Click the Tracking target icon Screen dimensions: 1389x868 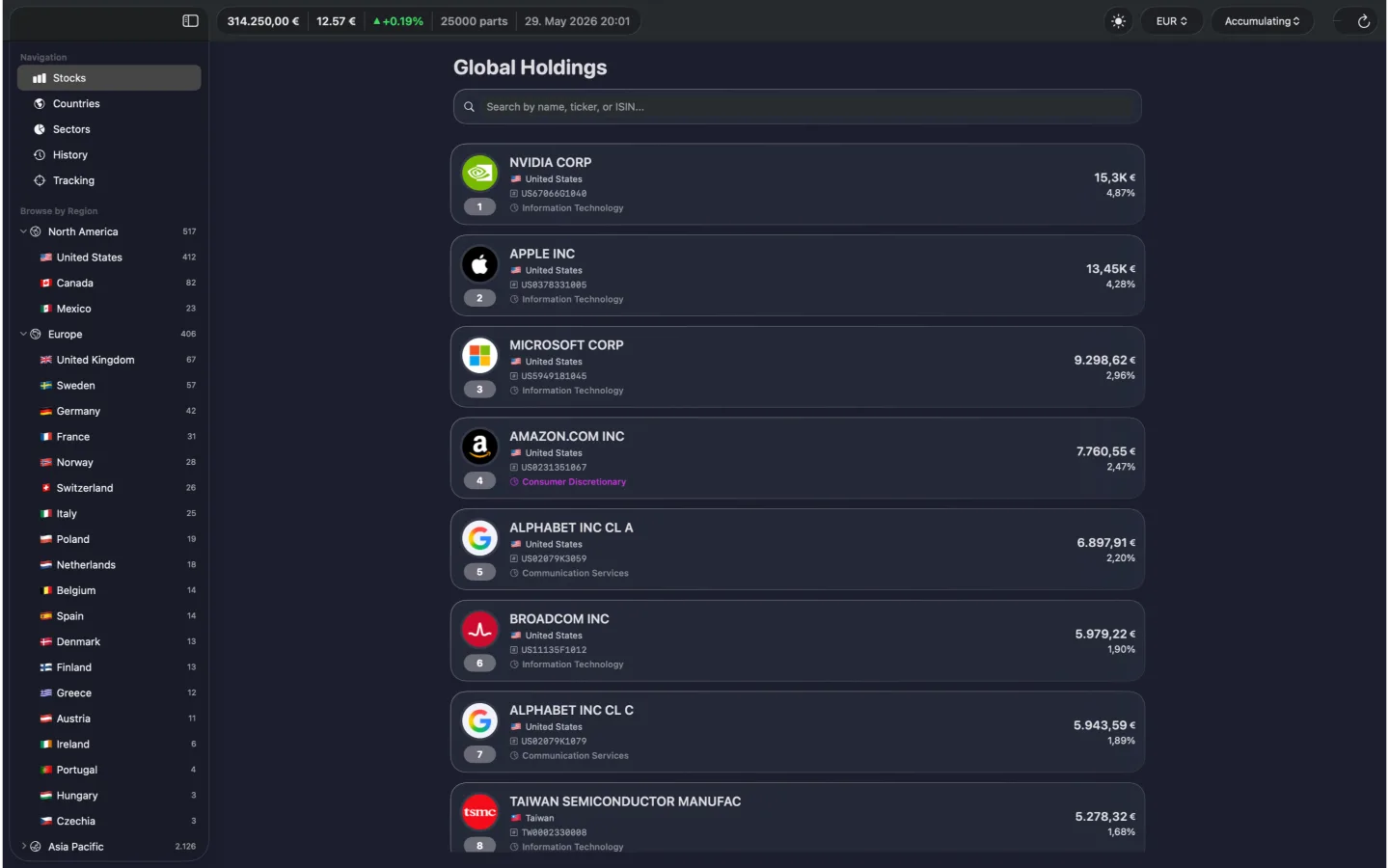[x=40, y=180]
